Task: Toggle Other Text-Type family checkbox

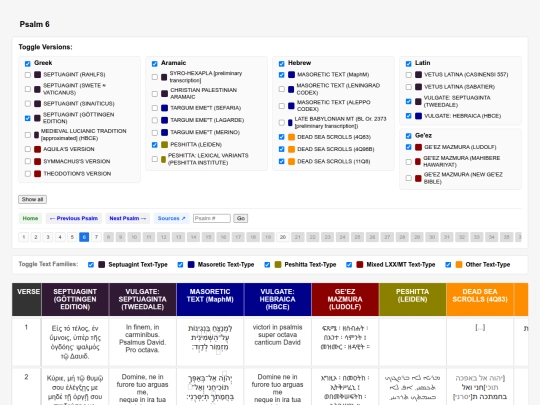Action: point(448,265)
